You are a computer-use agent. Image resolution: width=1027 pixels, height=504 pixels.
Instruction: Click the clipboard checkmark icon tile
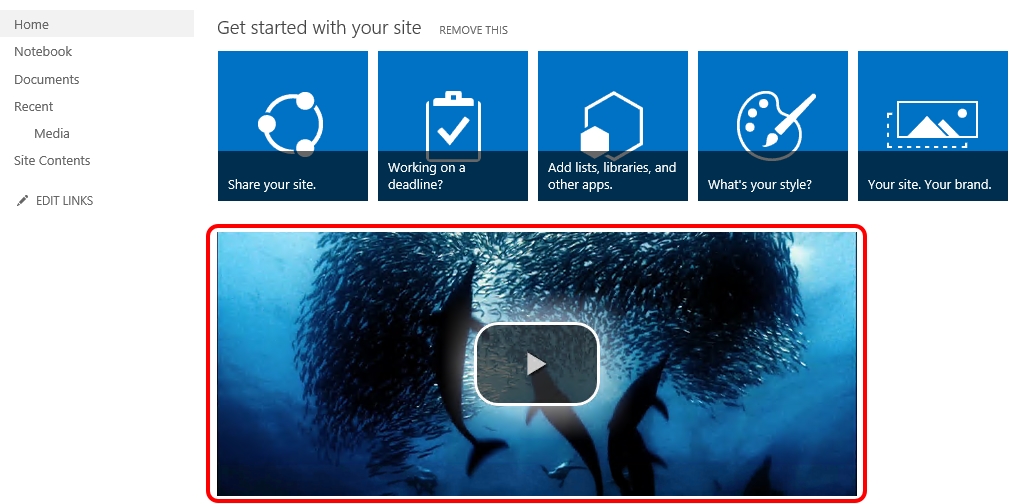point(453,124)
